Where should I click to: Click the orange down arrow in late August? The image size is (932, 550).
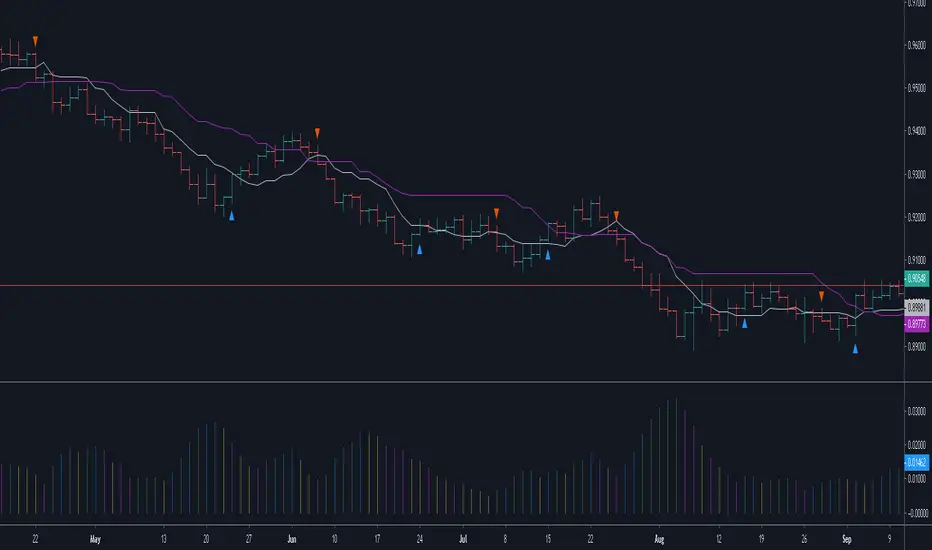822,296
